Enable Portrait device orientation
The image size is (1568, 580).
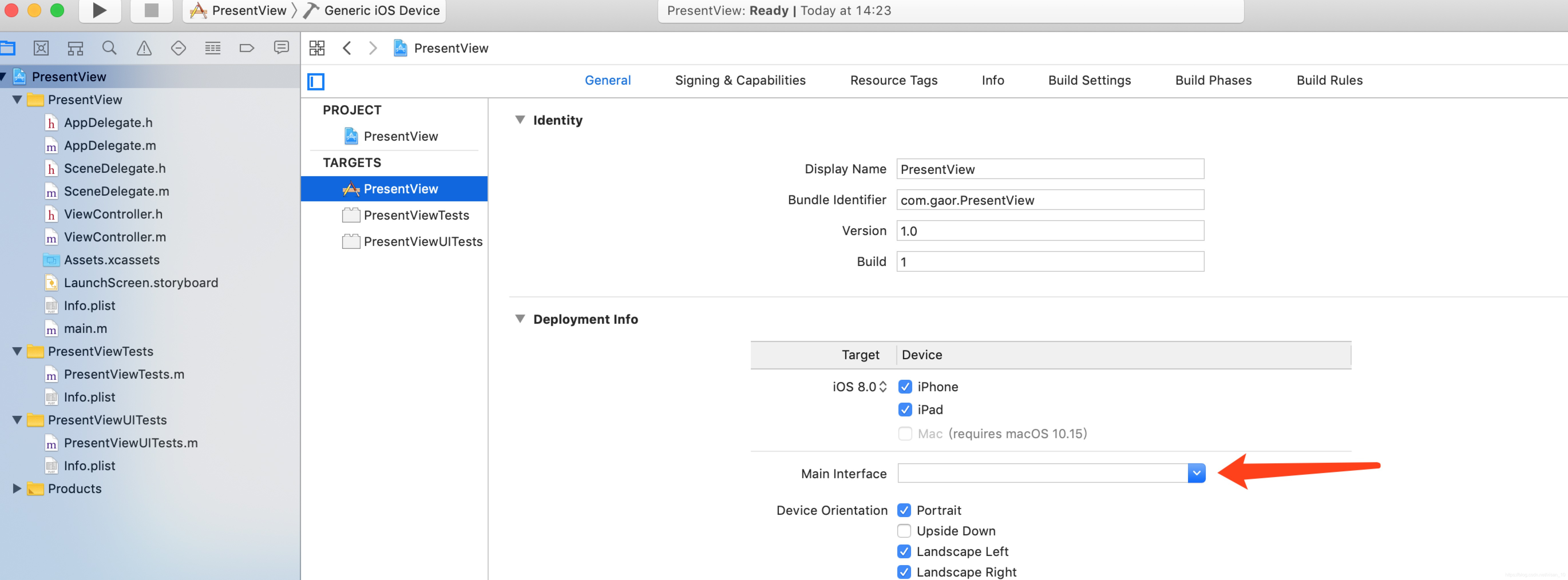(x=905, y=510)
